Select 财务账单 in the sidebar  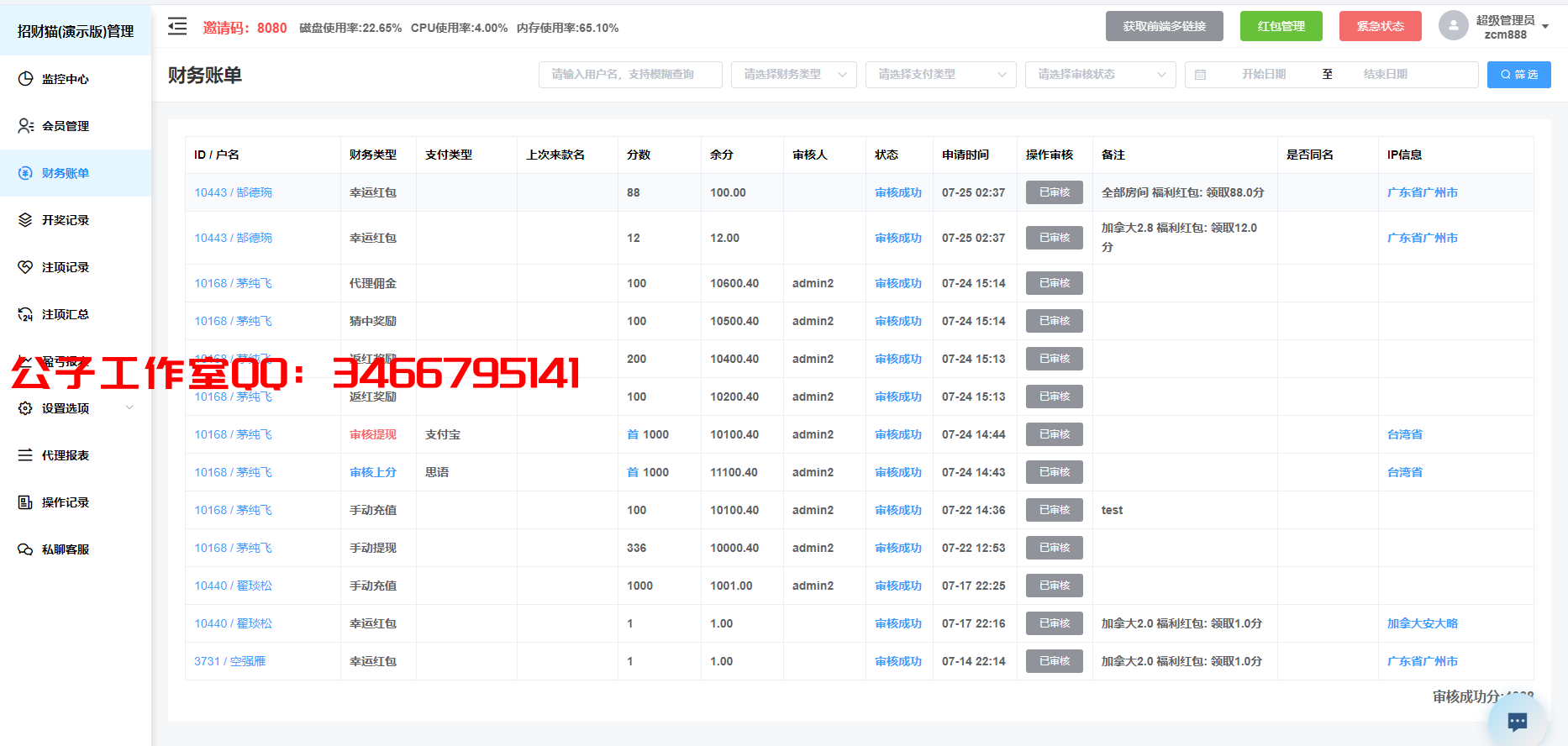[x=76, y=173]
